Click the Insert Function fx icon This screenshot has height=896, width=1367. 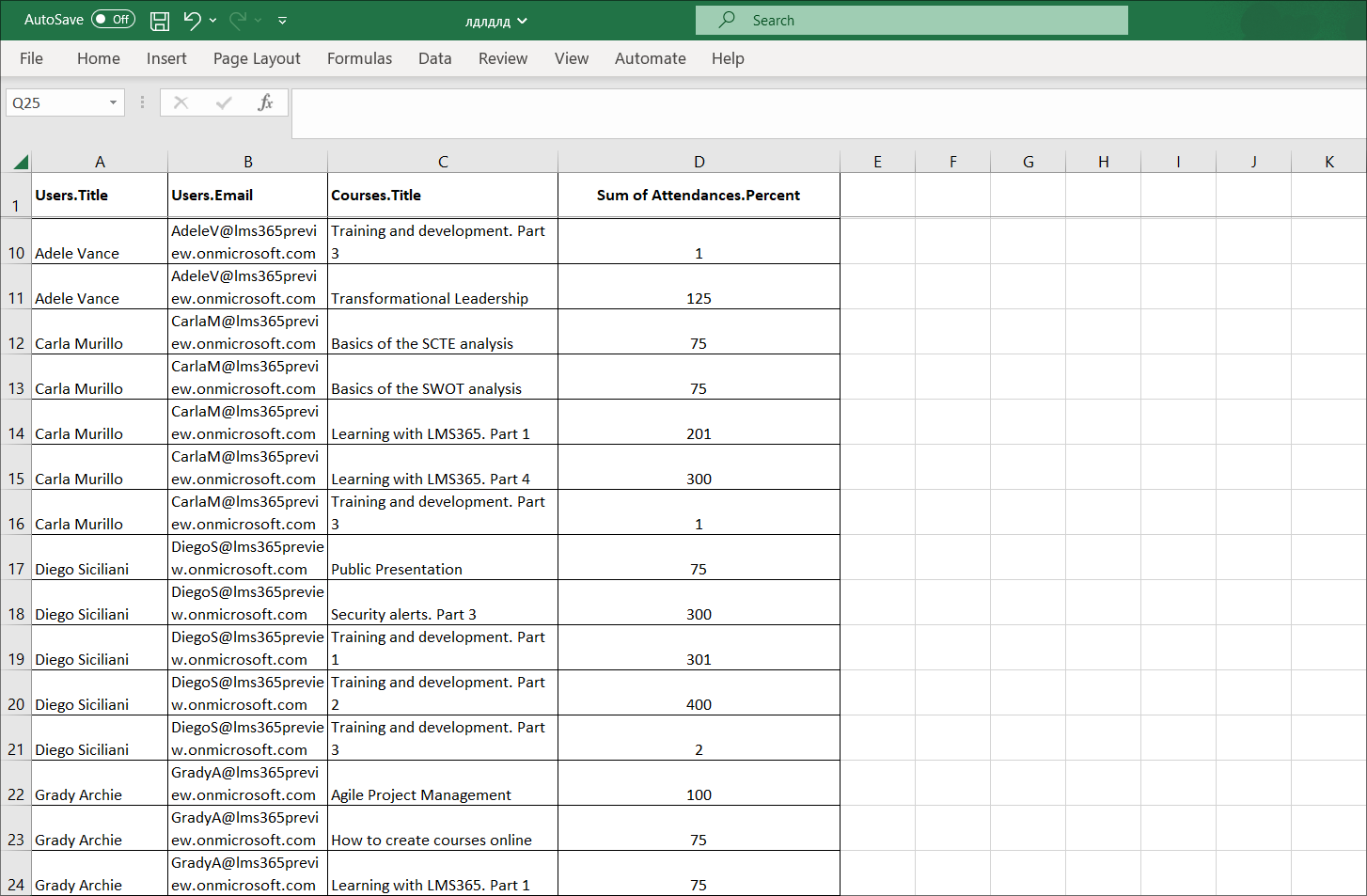(265, 102)
